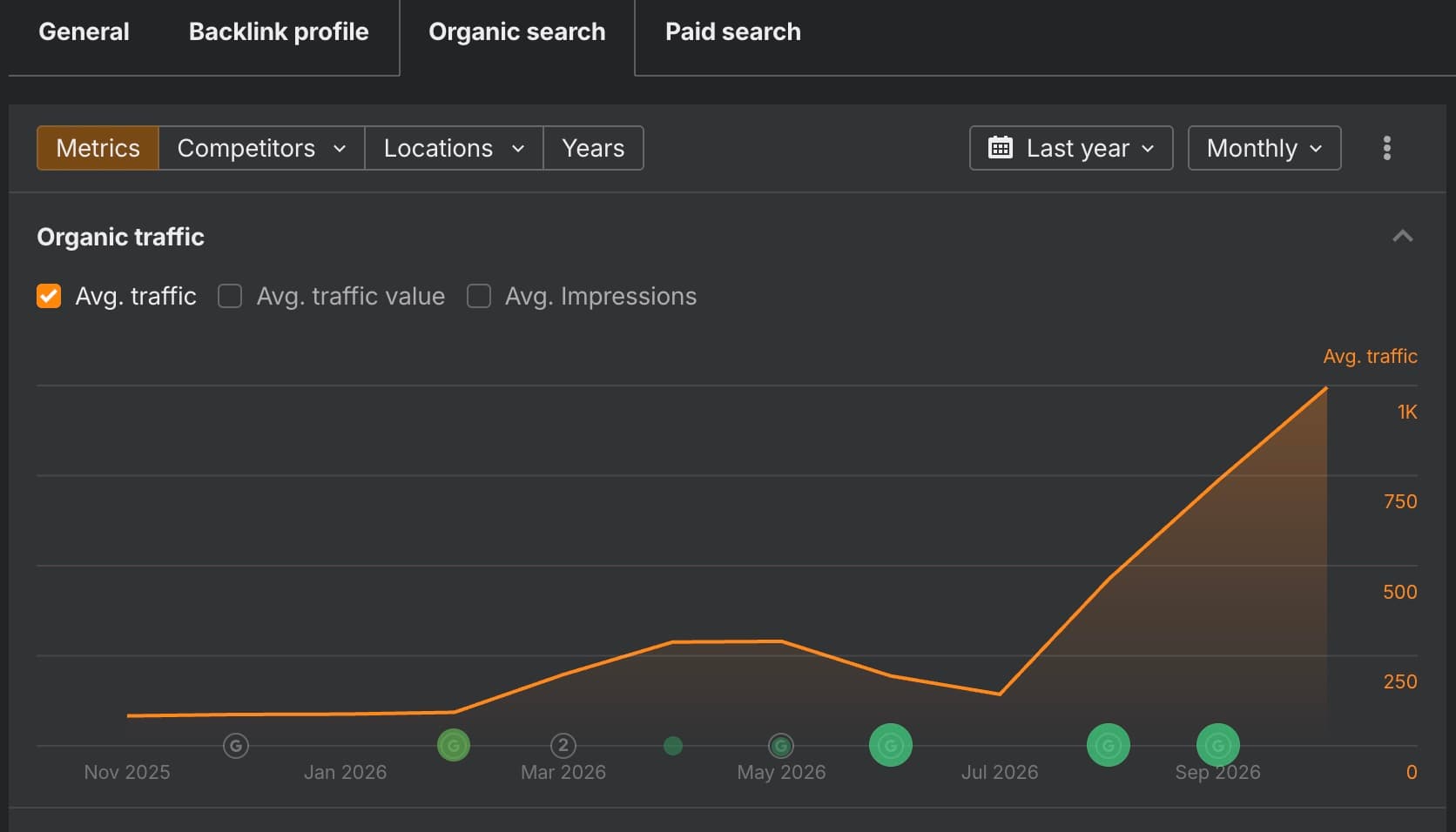The height and width of the screenshot is (832, 1456).
Task: Enable the Avg. Impressions checkbox
Action: [479, 296]
